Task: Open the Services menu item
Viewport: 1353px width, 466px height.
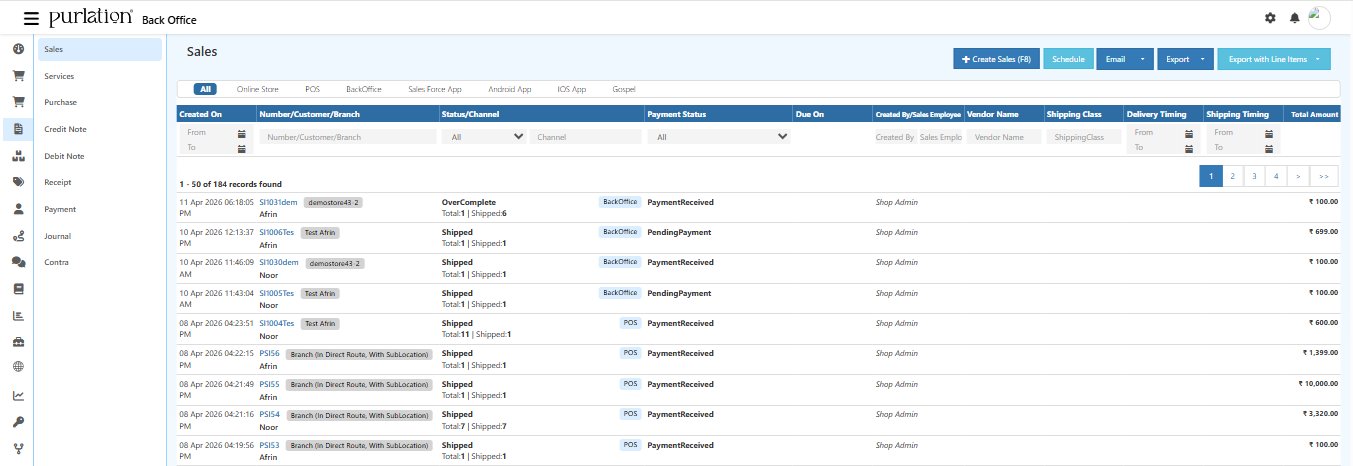Action: click(99, 76)
